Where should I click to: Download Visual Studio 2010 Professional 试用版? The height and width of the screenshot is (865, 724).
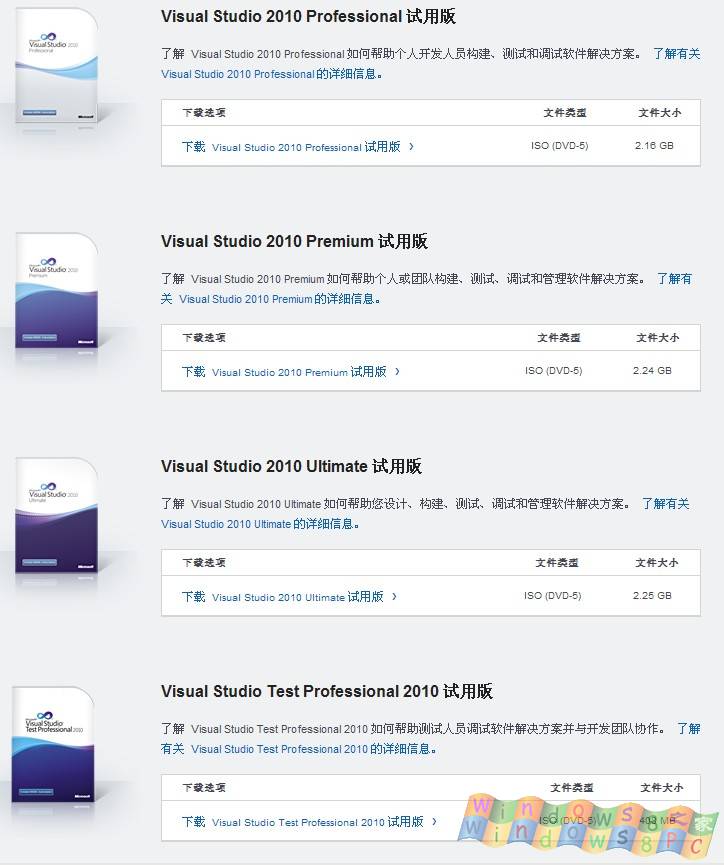point(291,147)
